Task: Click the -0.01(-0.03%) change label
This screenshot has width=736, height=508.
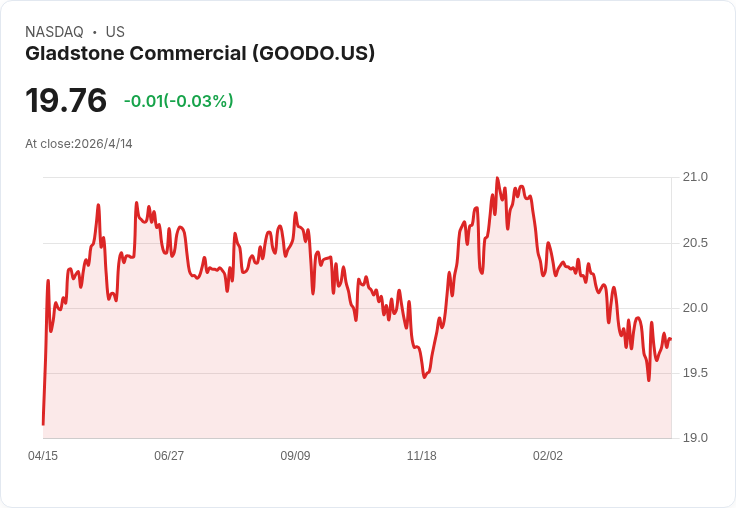Action: [x=178, y=101]
